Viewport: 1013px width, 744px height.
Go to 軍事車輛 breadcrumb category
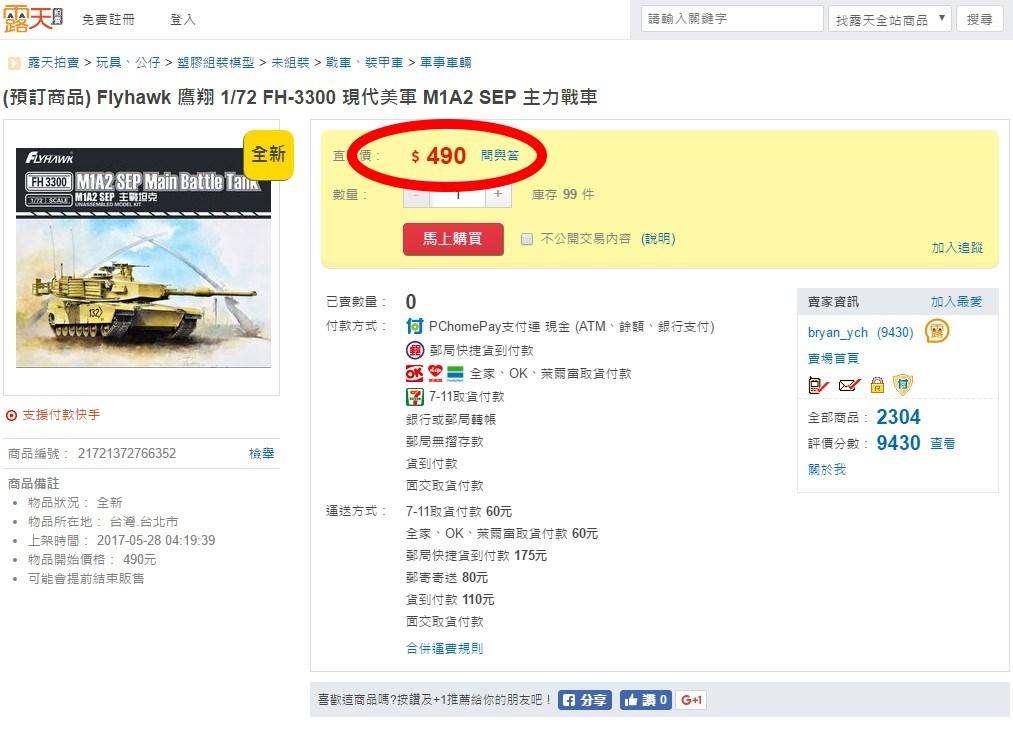coord(446,63)
